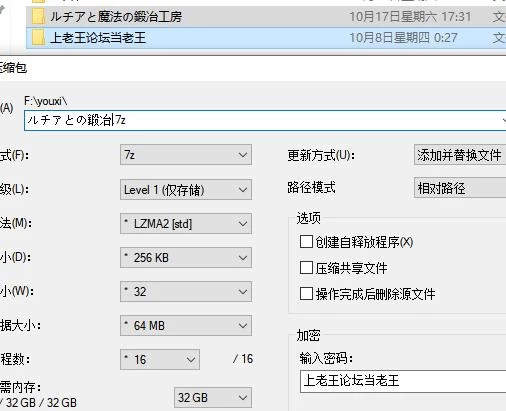Open the compression level dropdown showing Level 1

click(x=186, y=190)
